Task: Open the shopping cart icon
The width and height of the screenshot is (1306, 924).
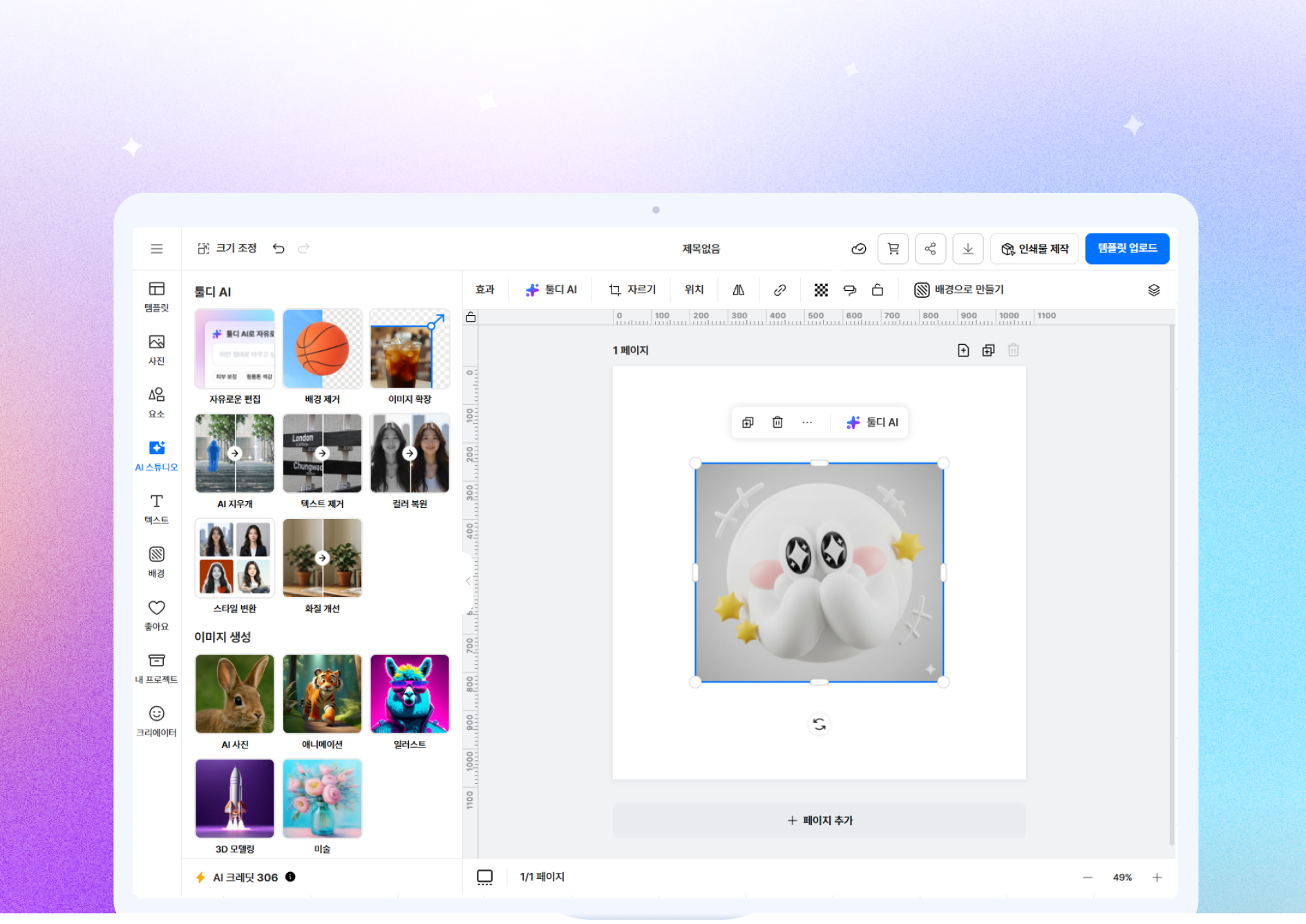Action: [893, 249]
